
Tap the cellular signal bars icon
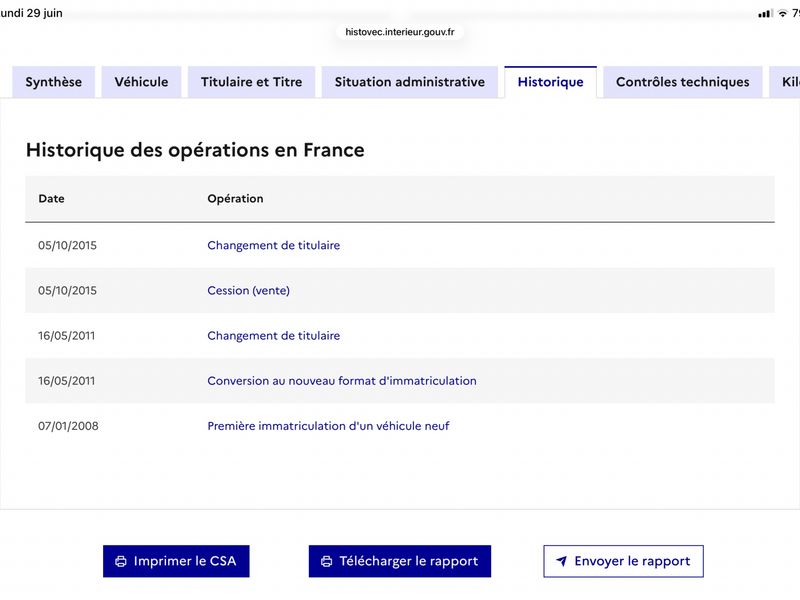tap(765, 13)
